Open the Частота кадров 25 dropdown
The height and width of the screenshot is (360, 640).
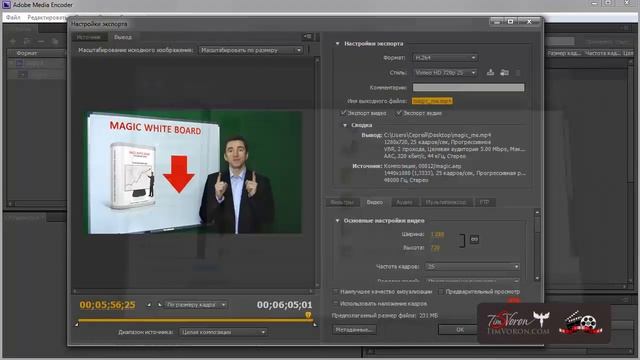(x=473, y=267)
